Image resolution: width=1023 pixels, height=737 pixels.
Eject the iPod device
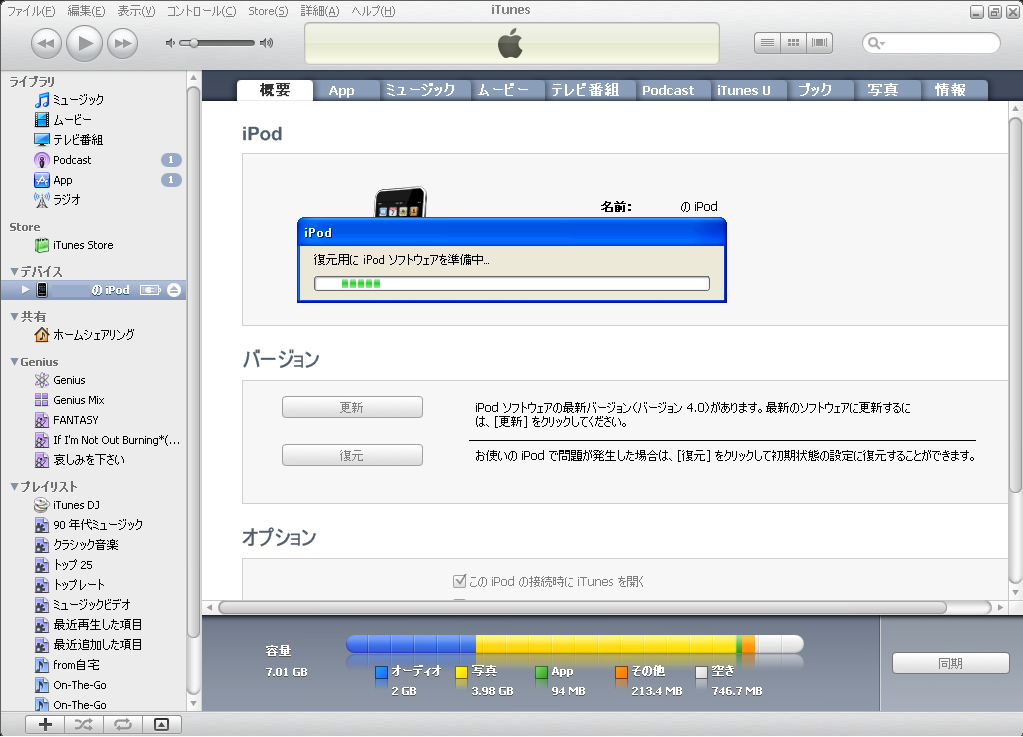[174, 290]
